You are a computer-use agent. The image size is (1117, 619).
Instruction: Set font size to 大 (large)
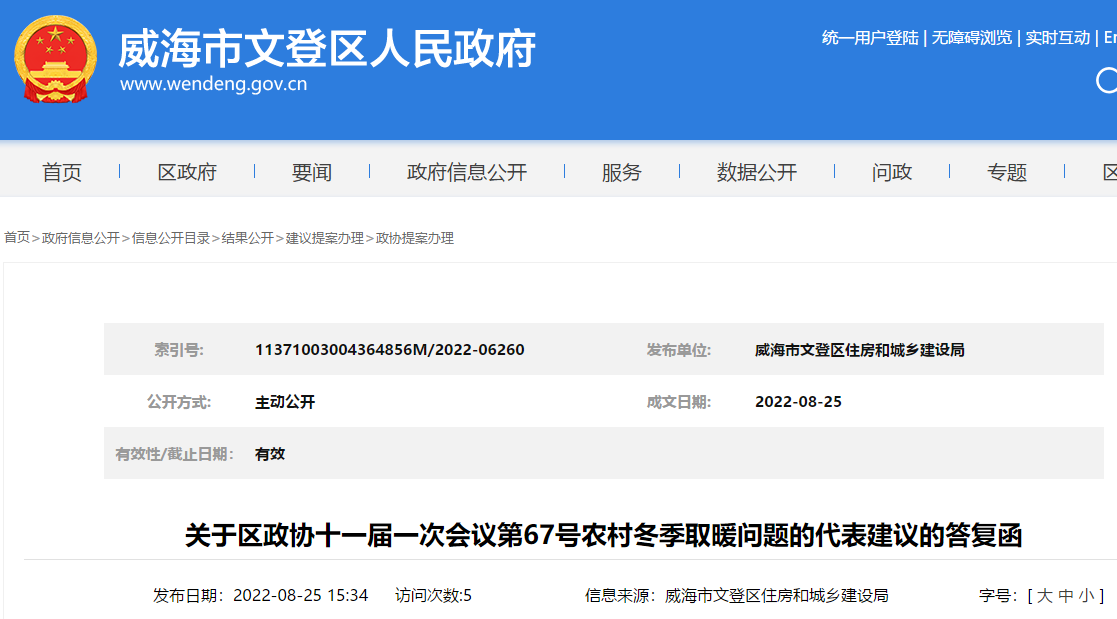(1044, 594)
